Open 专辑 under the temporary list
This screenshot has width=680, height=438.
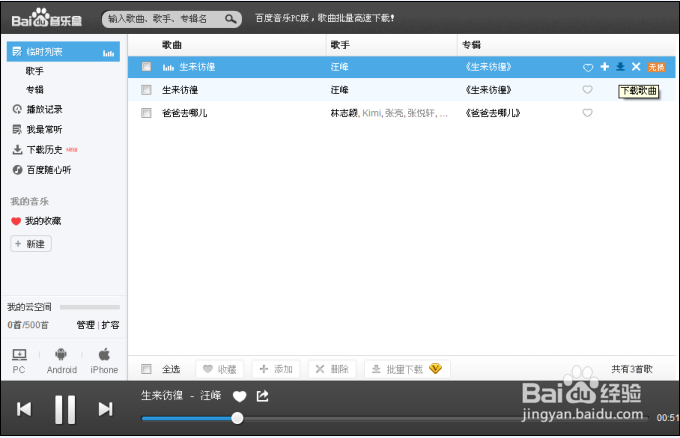coord(35,90)
